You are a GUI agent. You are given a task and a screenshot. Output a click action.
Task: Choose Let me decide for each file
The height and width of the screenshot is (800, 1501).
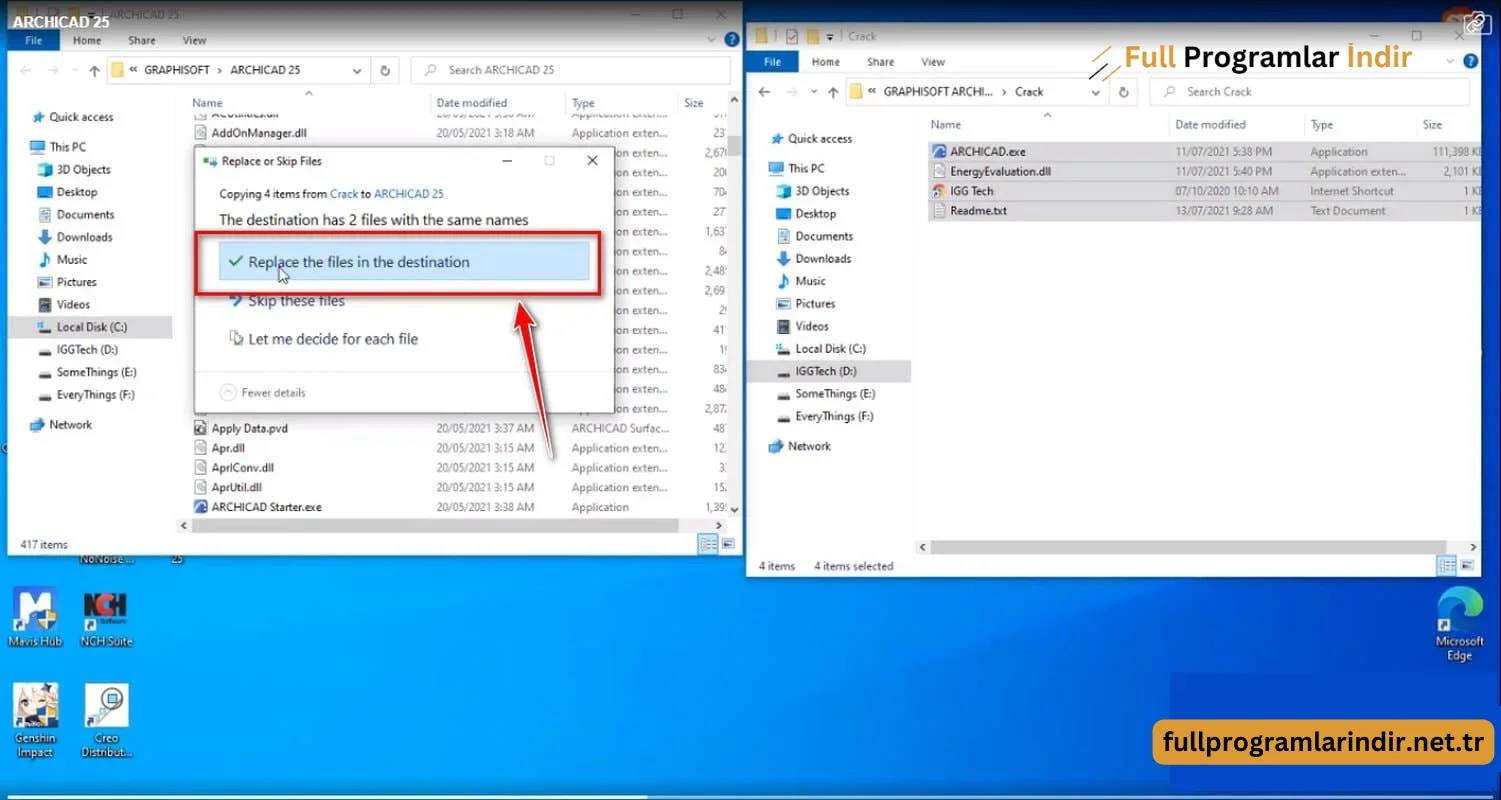click(332, 339)
